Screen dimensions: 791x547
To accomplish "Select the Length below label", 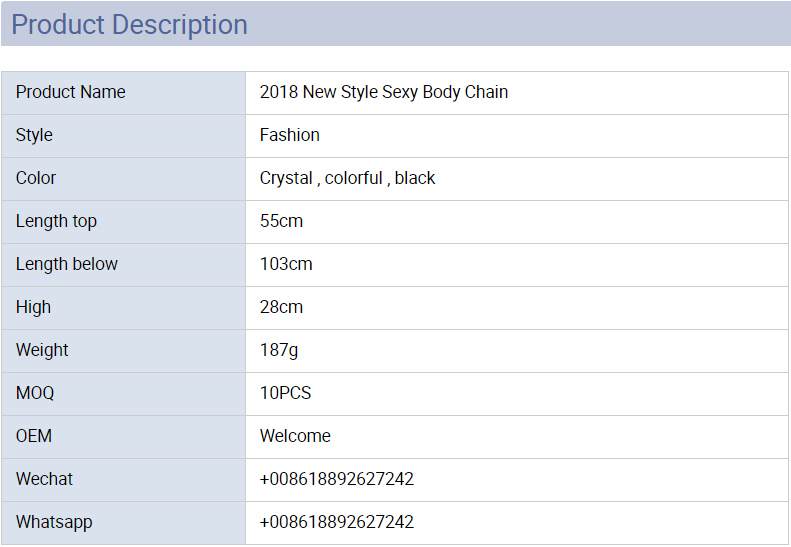I will point(67,264).
